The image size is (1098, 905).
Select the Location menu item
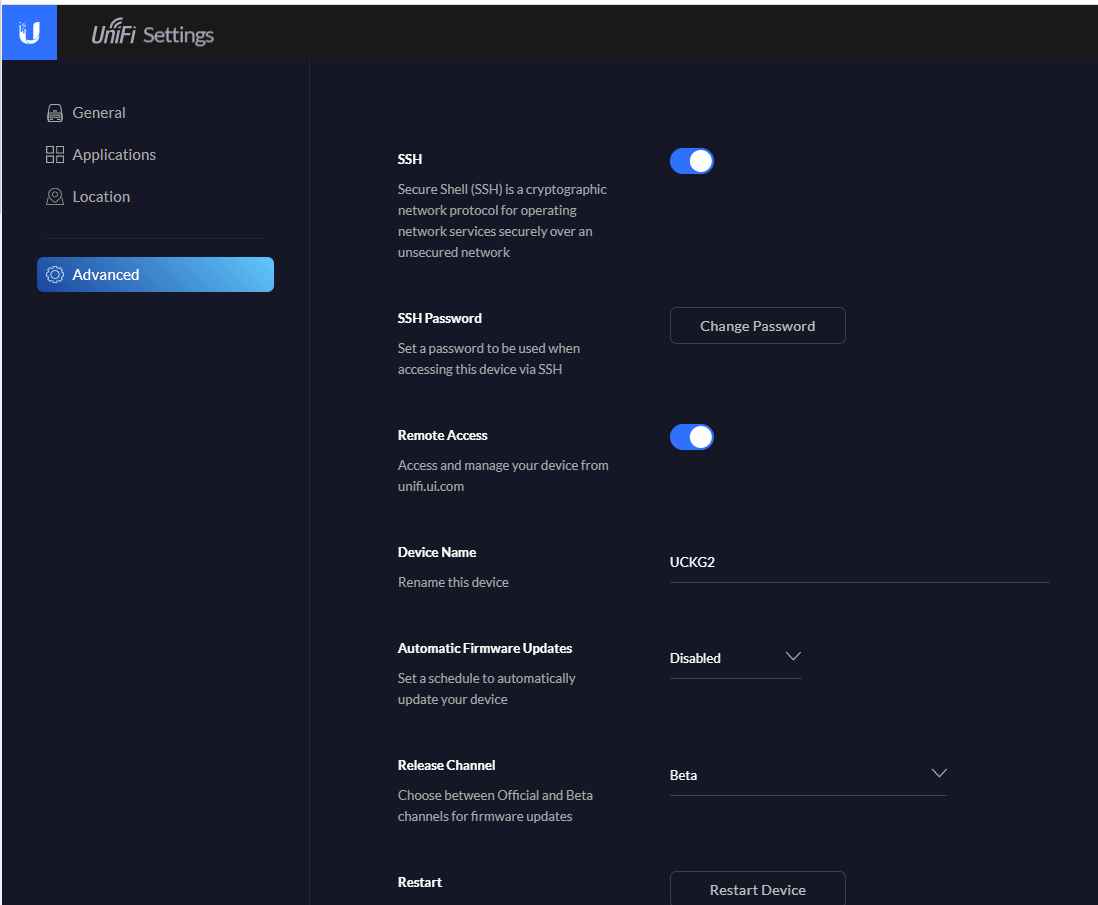[x=101, y=197]
